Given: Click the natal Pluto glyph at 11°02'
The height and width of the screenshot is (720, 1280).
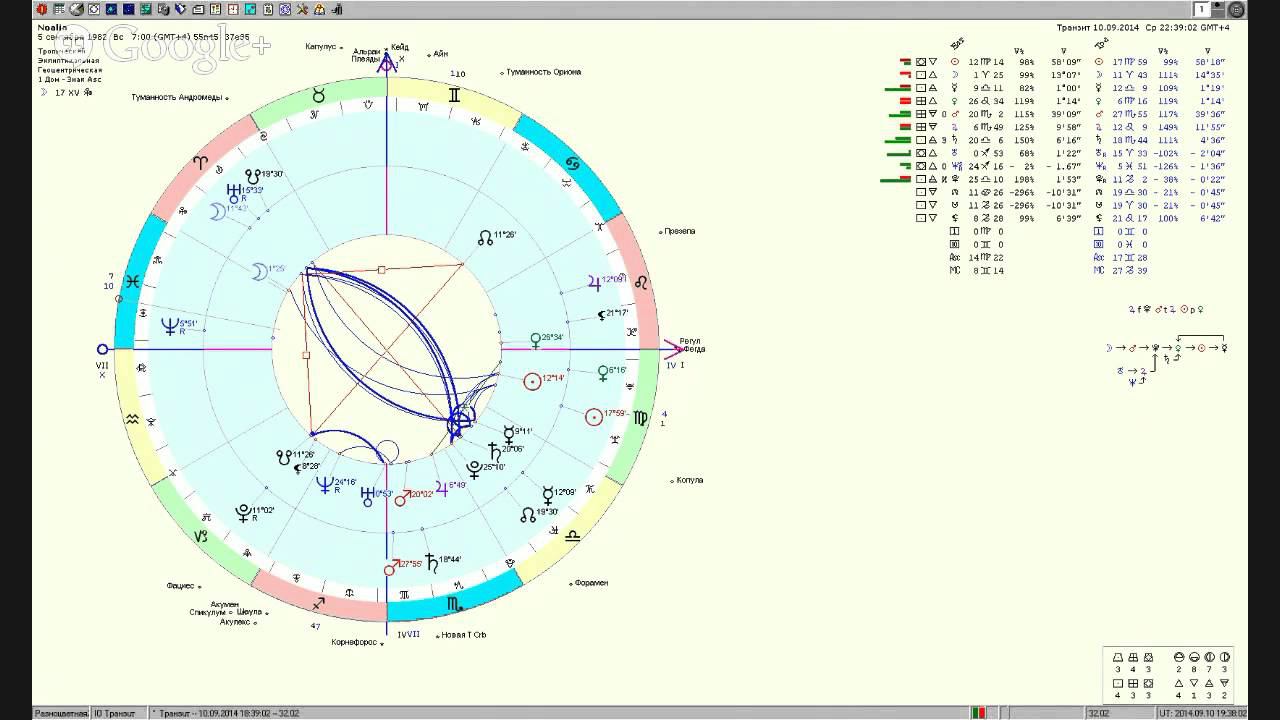Looking at the screenshot, I should 243,513.
